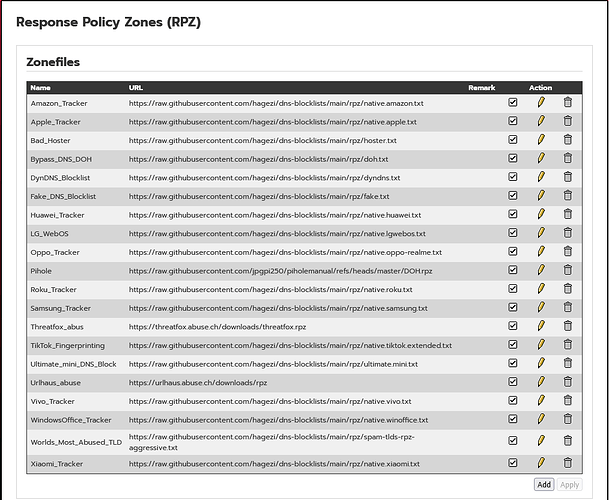Image resolution: width=609 pixels, height=500 pixels.
Task: Edit the Oppo_Tracker zone
Action: [x=541, y=252]
